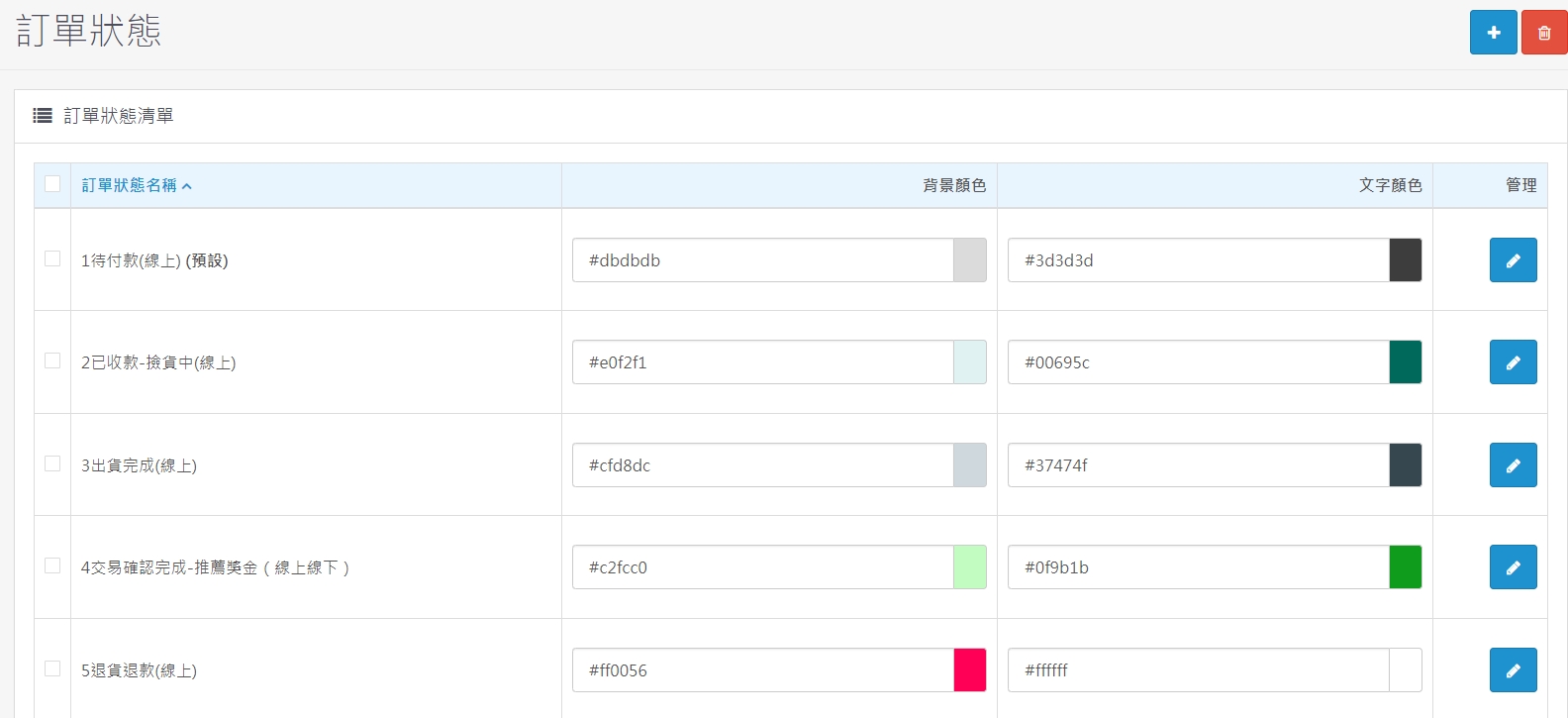The height and width of the screenshot is (718, 1568).
Task: Open the #37474f text color swatch
Action: pos(1406,465)
